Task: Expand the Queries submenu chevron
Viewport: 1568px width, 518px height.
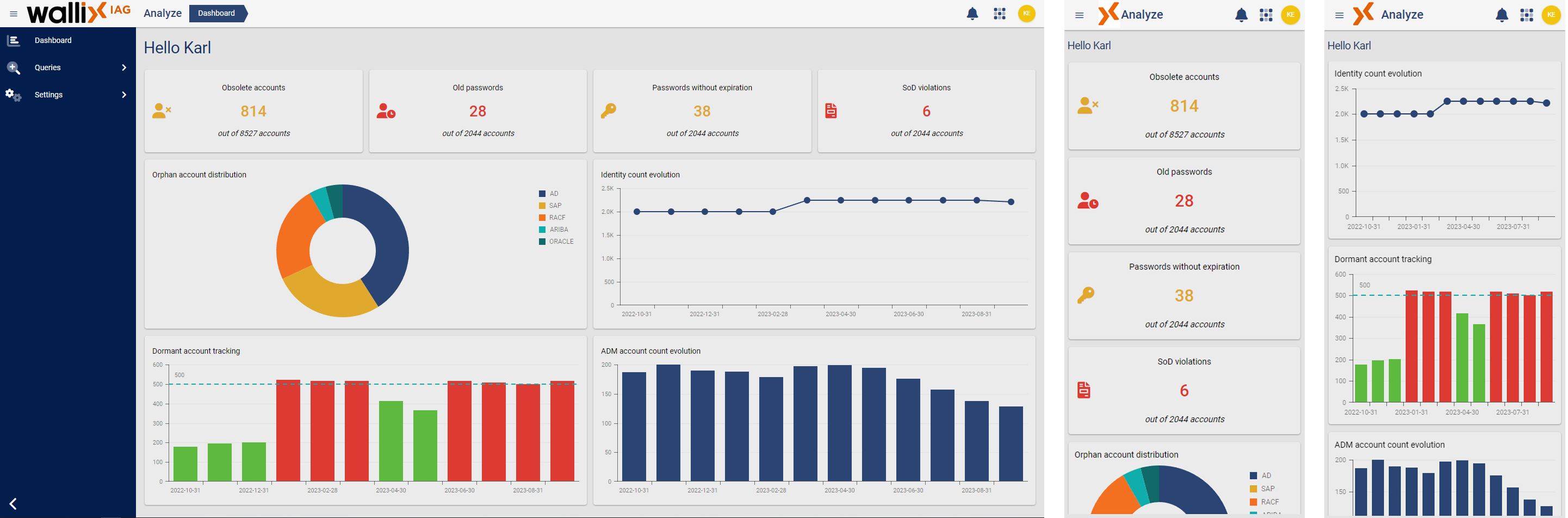Action: [124, 67]
